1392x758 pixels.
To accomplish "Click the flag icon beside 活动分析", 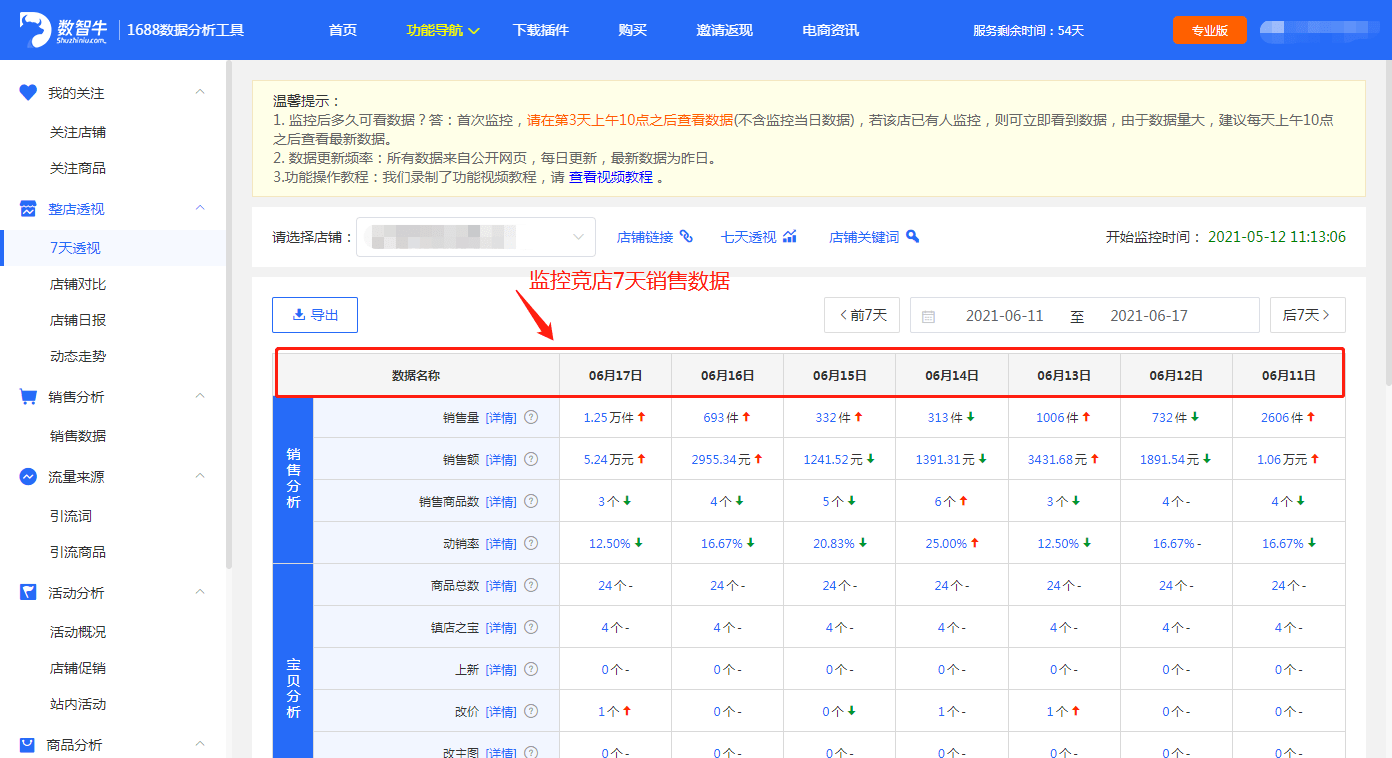I will coord(29,593).
